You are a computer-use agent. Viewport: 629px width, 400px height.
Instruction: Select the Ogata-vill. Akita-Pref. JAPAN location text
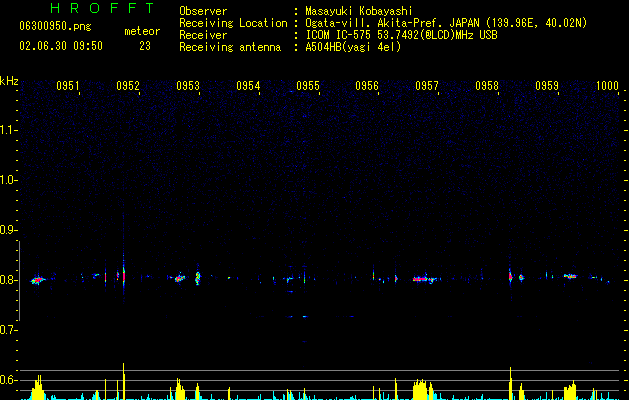(x=446, y=23)
